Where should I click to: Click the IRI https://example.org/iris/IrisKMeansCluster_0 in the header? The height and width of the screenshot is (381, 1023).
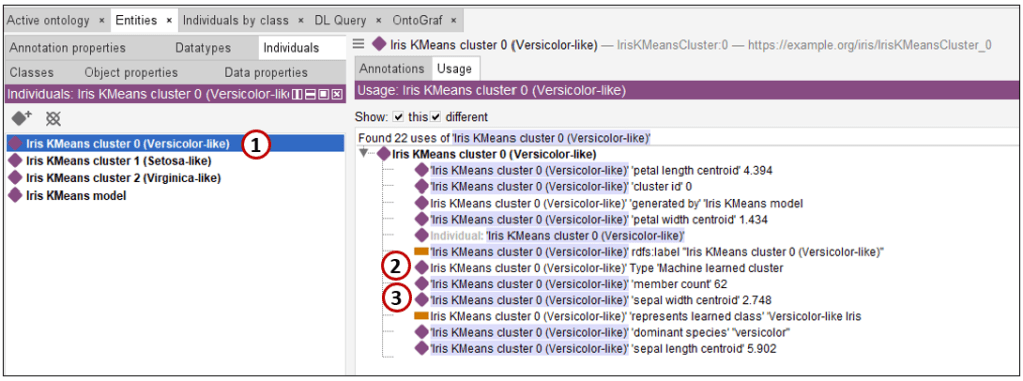(870, 44)
